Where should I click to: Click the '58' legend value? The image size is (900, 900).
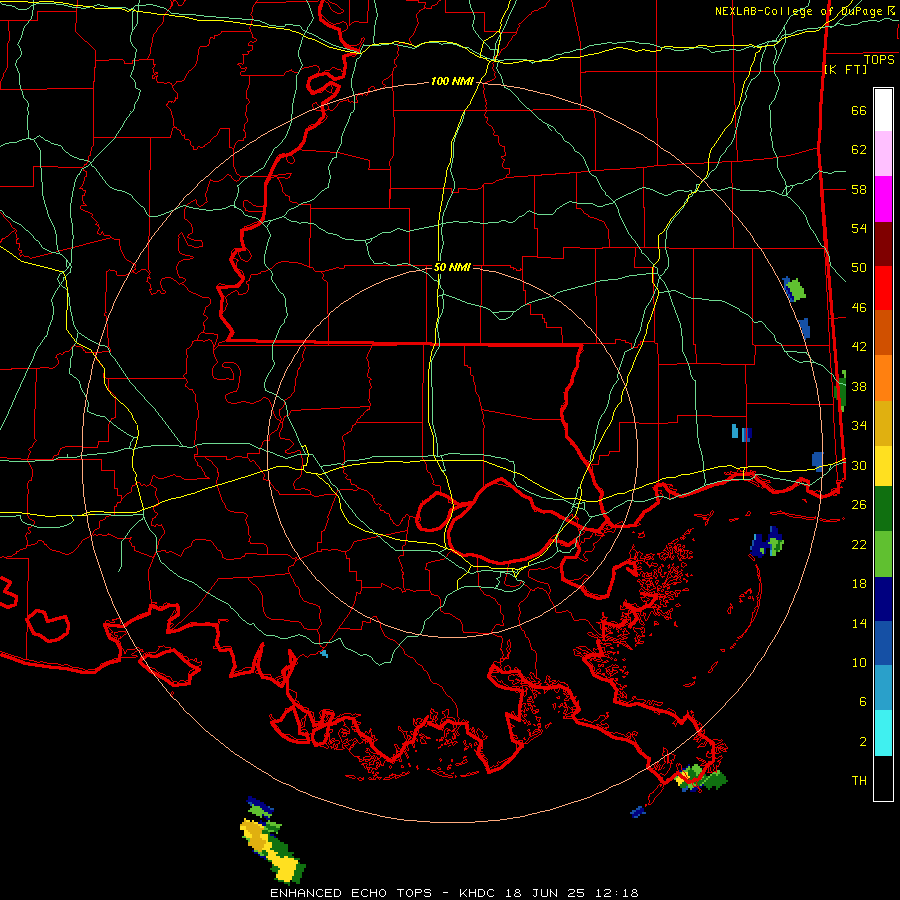tap(859, 189)
